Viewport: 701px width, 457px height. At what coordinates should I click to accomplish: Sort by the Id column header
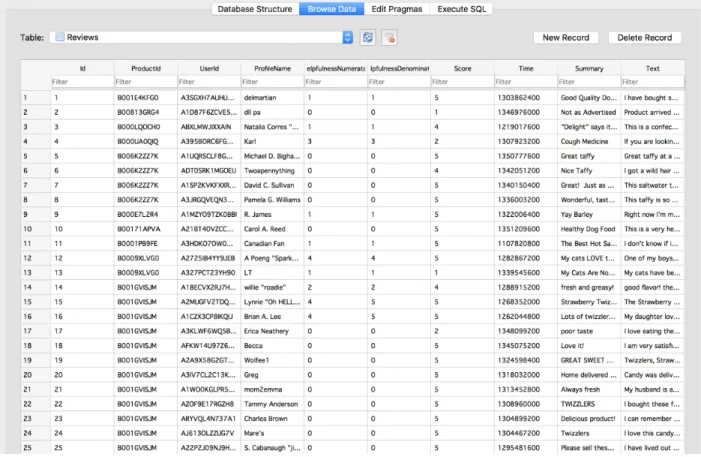point(82,68)
